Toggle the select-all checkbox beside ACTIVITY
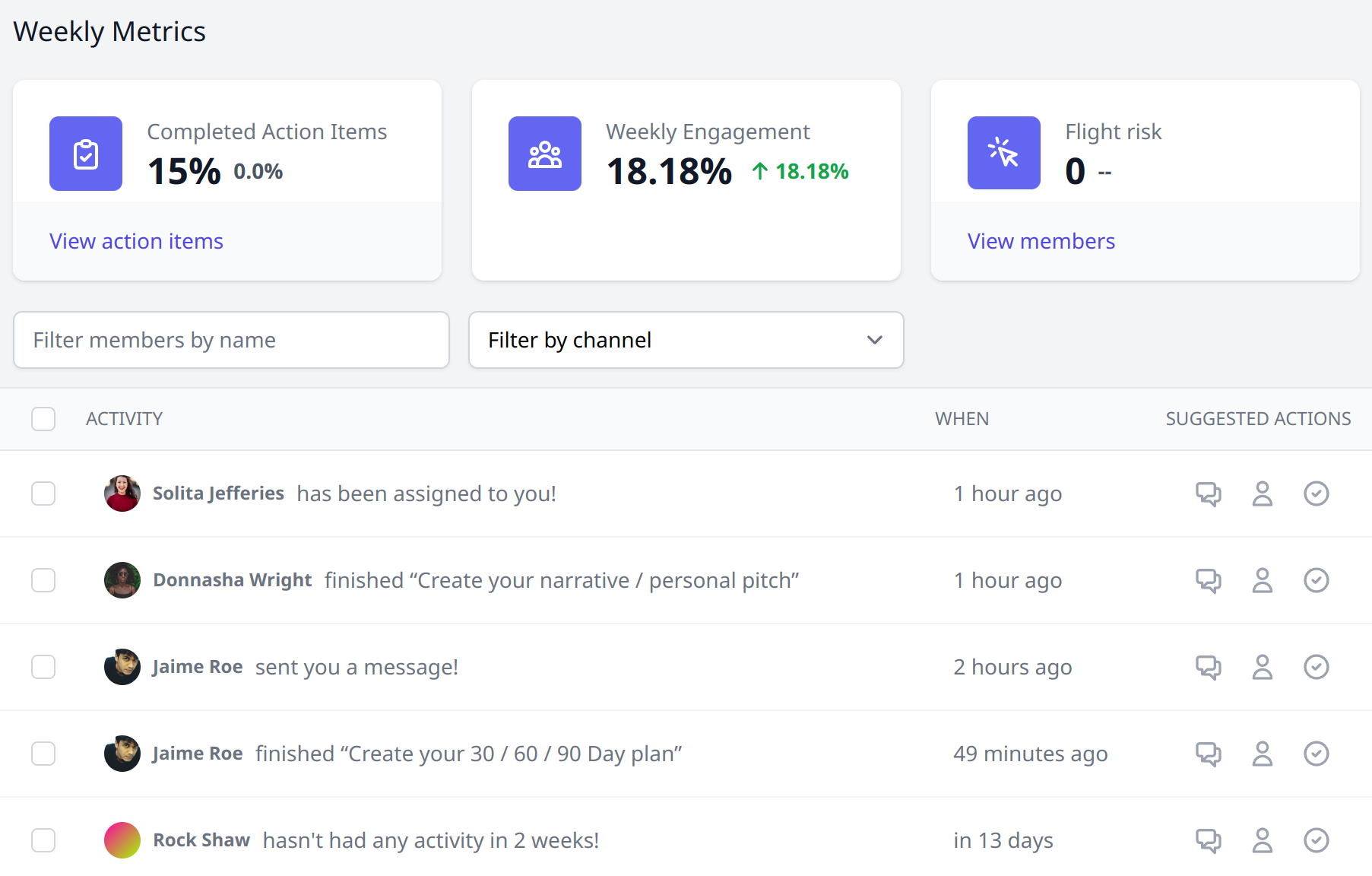This screenshot has width=1372, height=876. (x=43, y=419)
